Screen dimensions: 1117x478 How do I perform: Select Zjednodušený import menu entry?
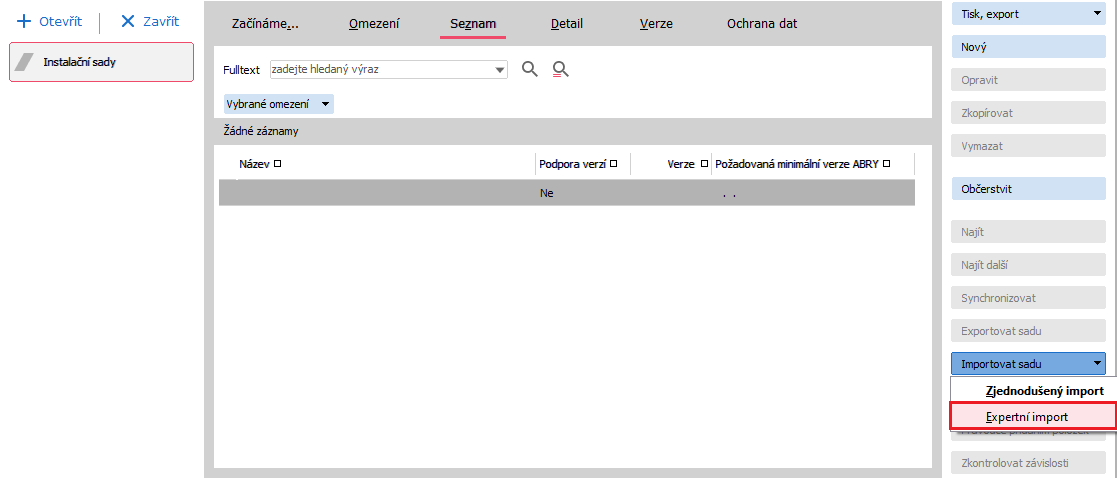(x=1044, y=390)
